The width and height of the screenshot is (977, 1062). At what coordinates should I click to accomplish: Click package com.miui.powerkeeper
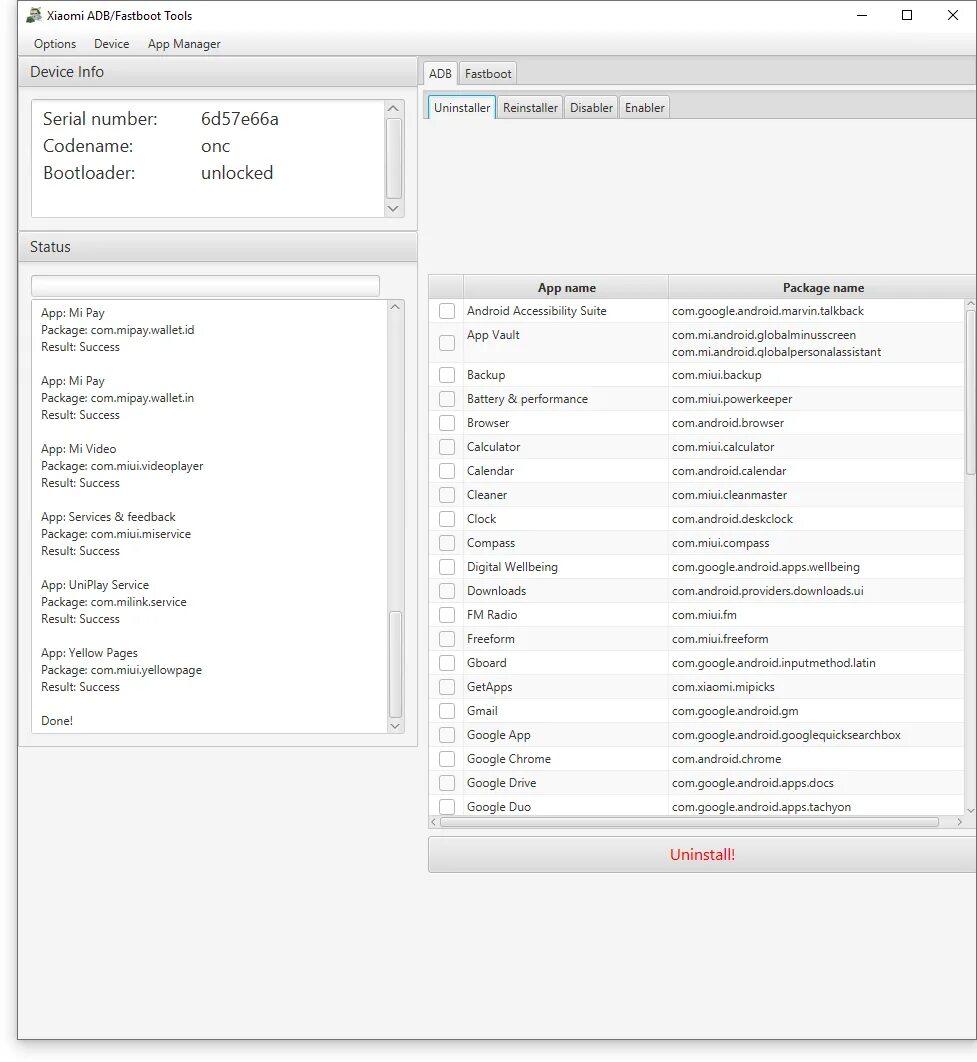click(732, 399)
